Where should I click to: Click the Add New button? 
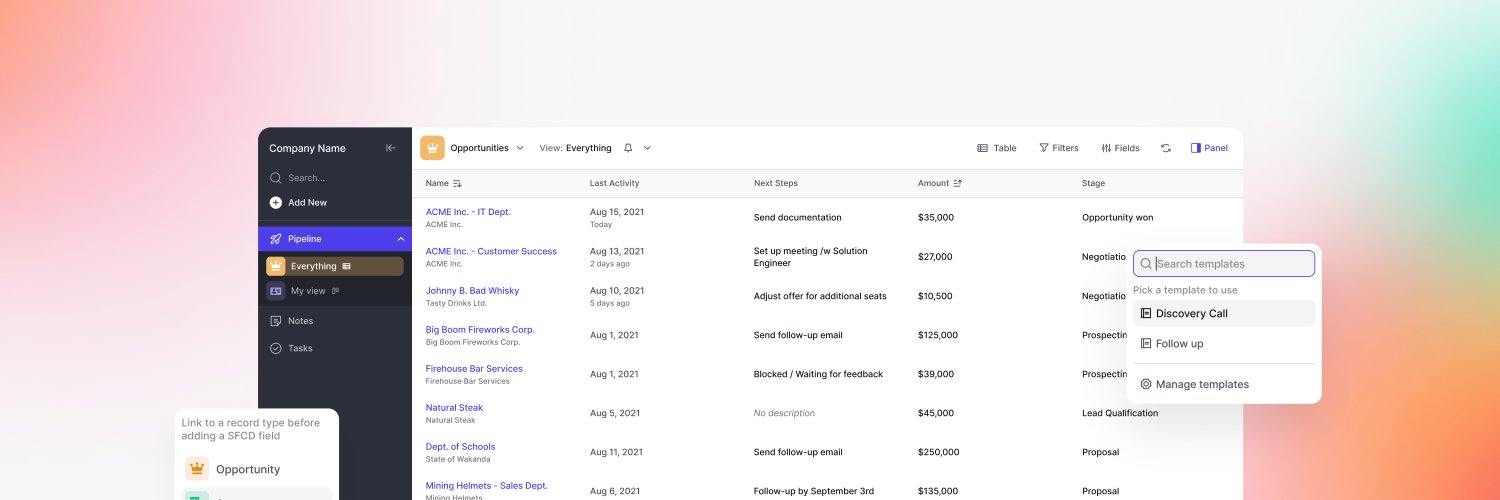tap(298, 202)
